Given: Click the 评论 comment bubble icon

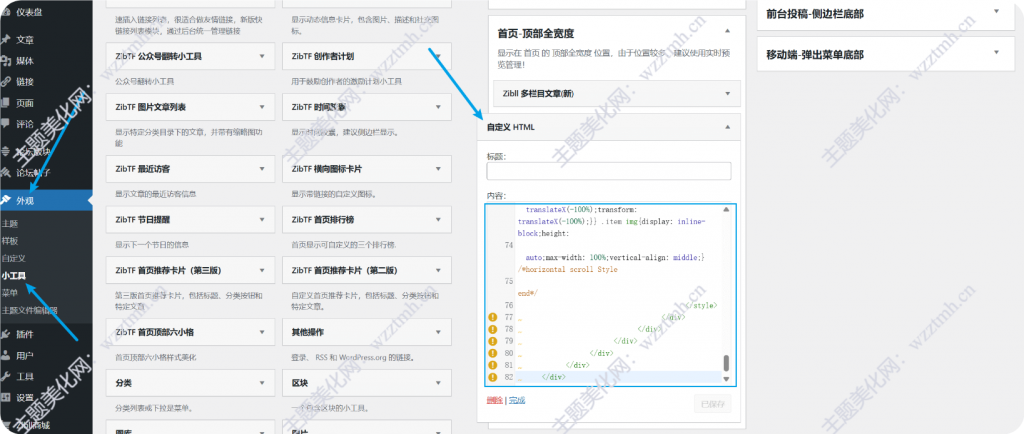Looking at the screenshot, I should point(6,123).
